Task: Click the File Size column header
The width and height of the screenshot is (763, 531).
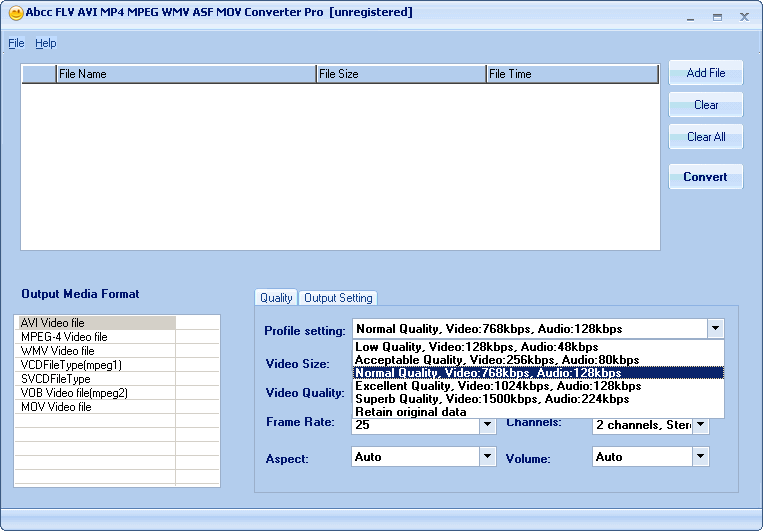Action: point(400,74)
